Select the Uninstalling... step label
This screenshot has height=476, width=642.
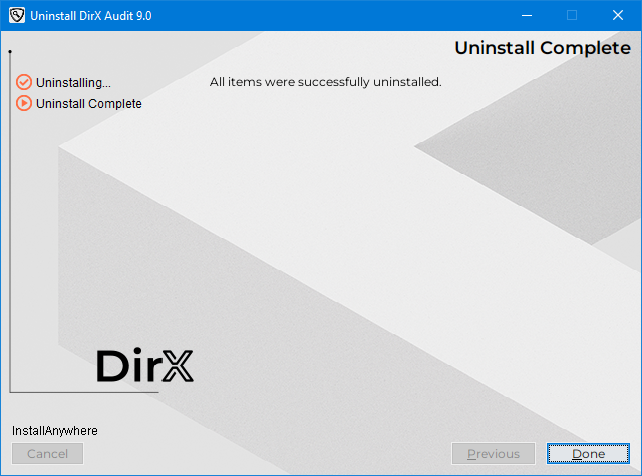pos(73,83)
